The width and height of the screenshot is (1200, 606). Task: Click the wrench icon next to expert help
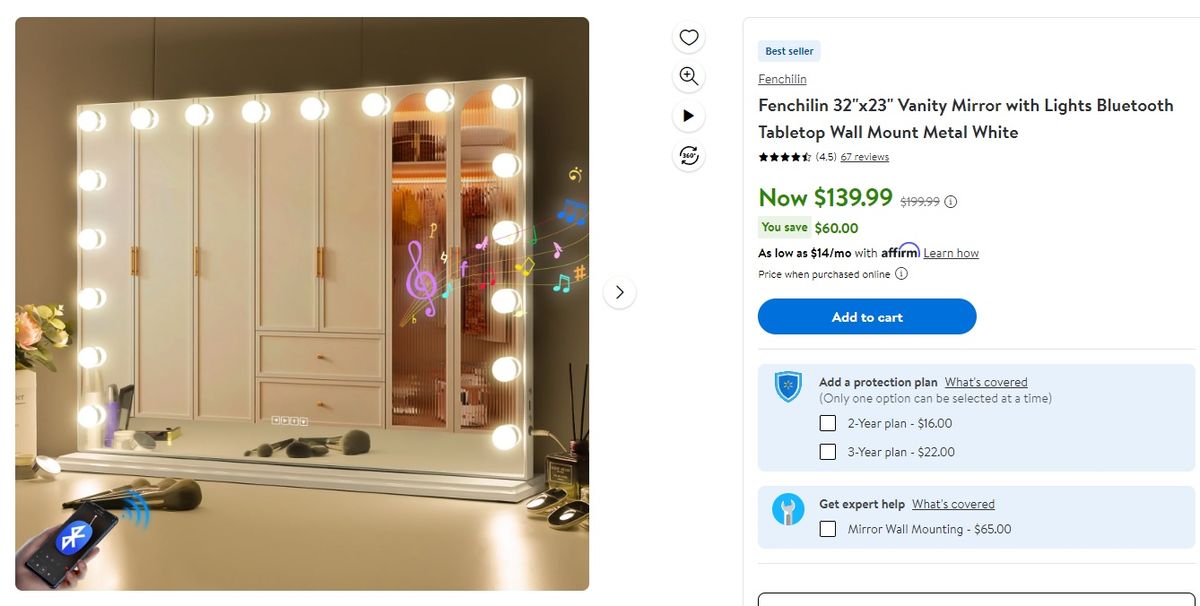click(x=786, y=510)
